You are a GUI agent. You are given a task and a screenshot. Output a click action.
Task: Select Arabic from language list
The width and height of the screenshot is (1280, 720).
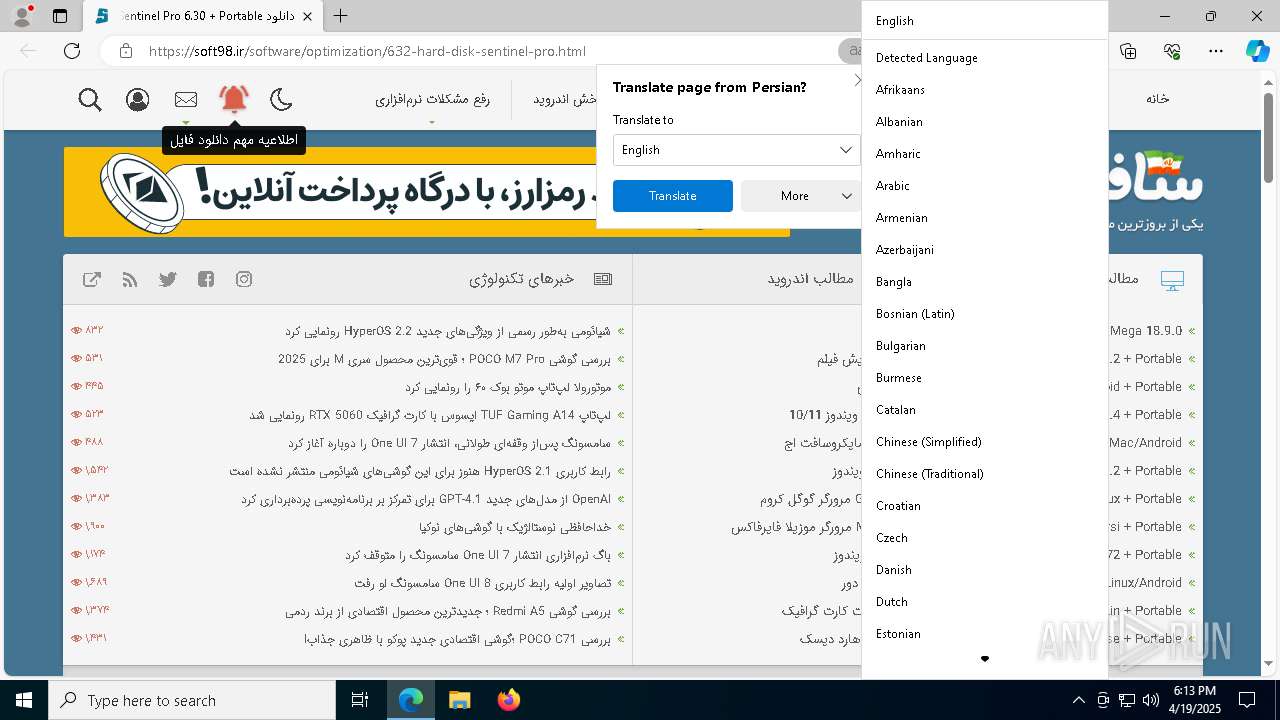(x=985, y=186)
